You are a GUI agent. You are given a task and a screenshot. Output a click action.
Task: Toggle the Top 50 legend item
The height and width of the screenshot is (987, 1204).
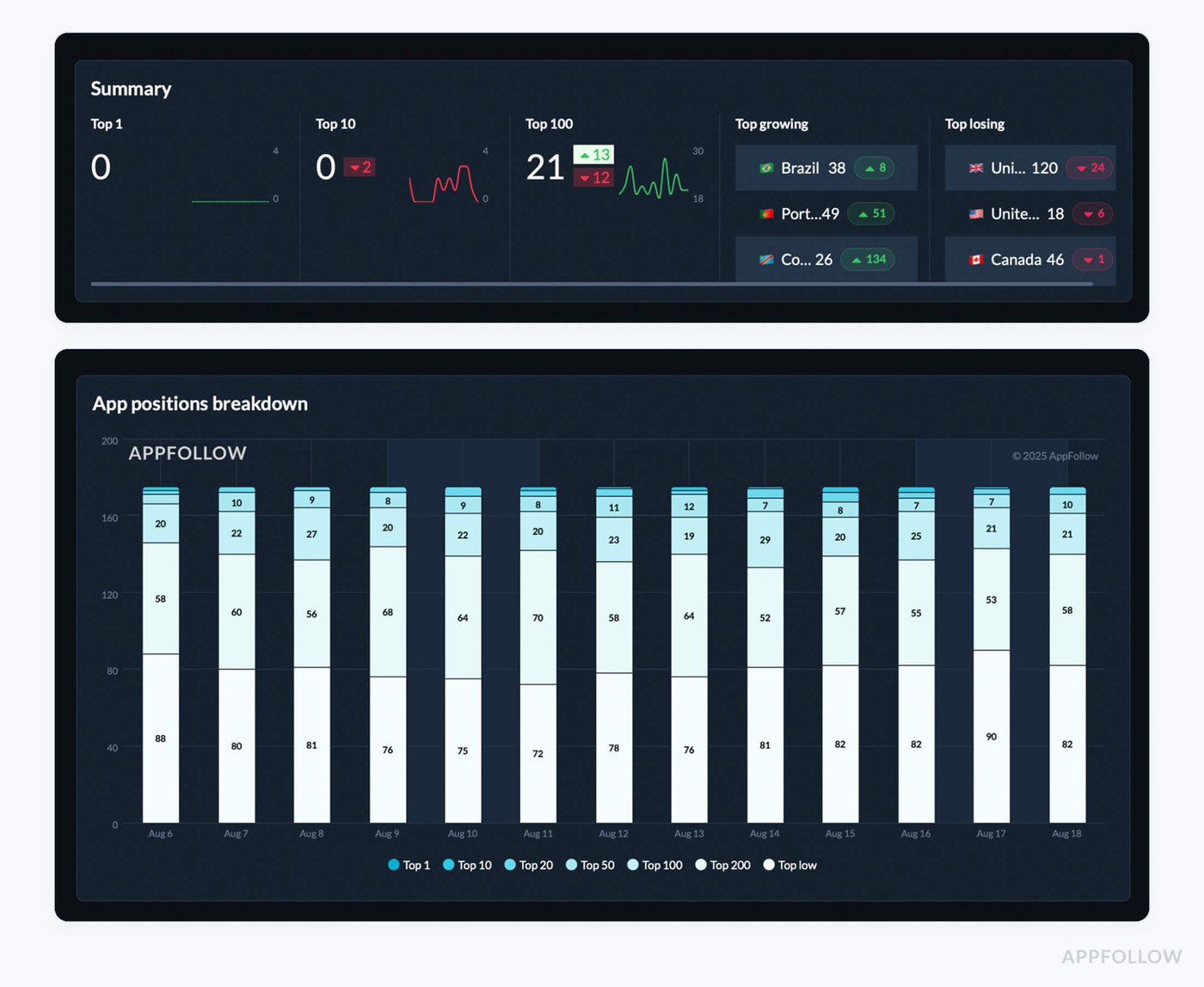coord(592,865)
